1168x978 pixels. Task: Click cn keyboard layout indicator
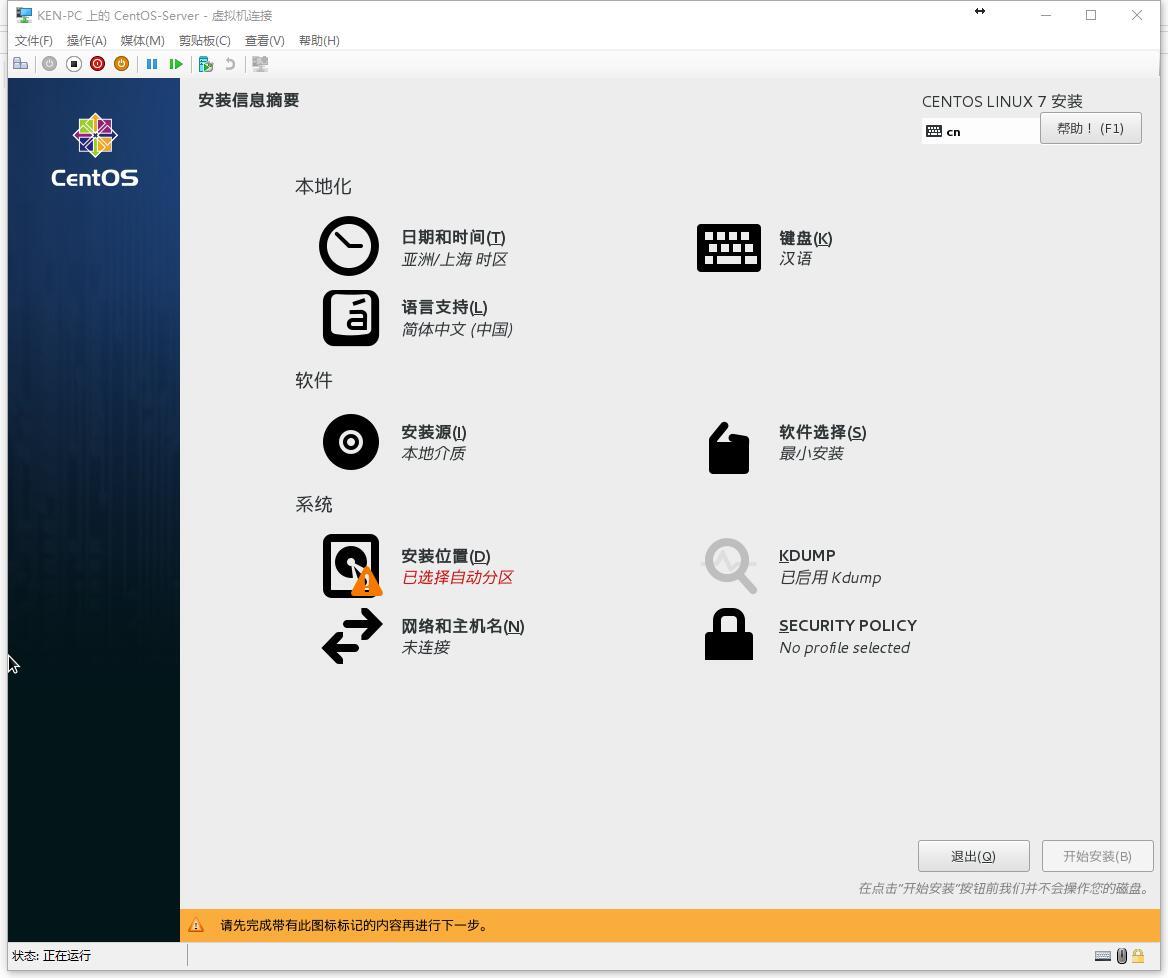point(980,131)
